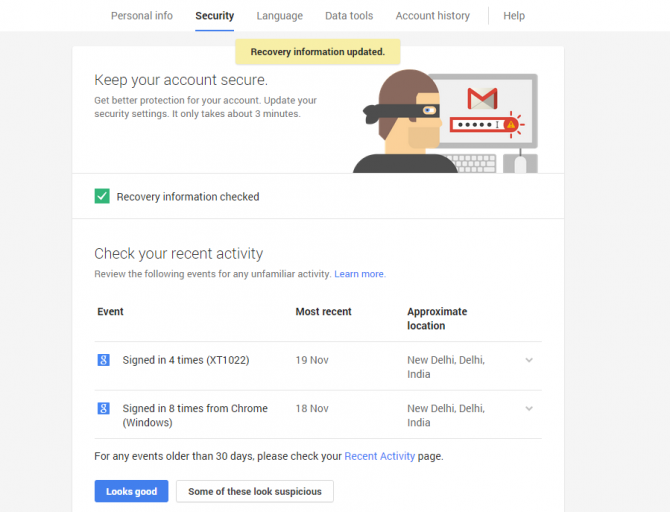Switch to the Language tab

280,16
